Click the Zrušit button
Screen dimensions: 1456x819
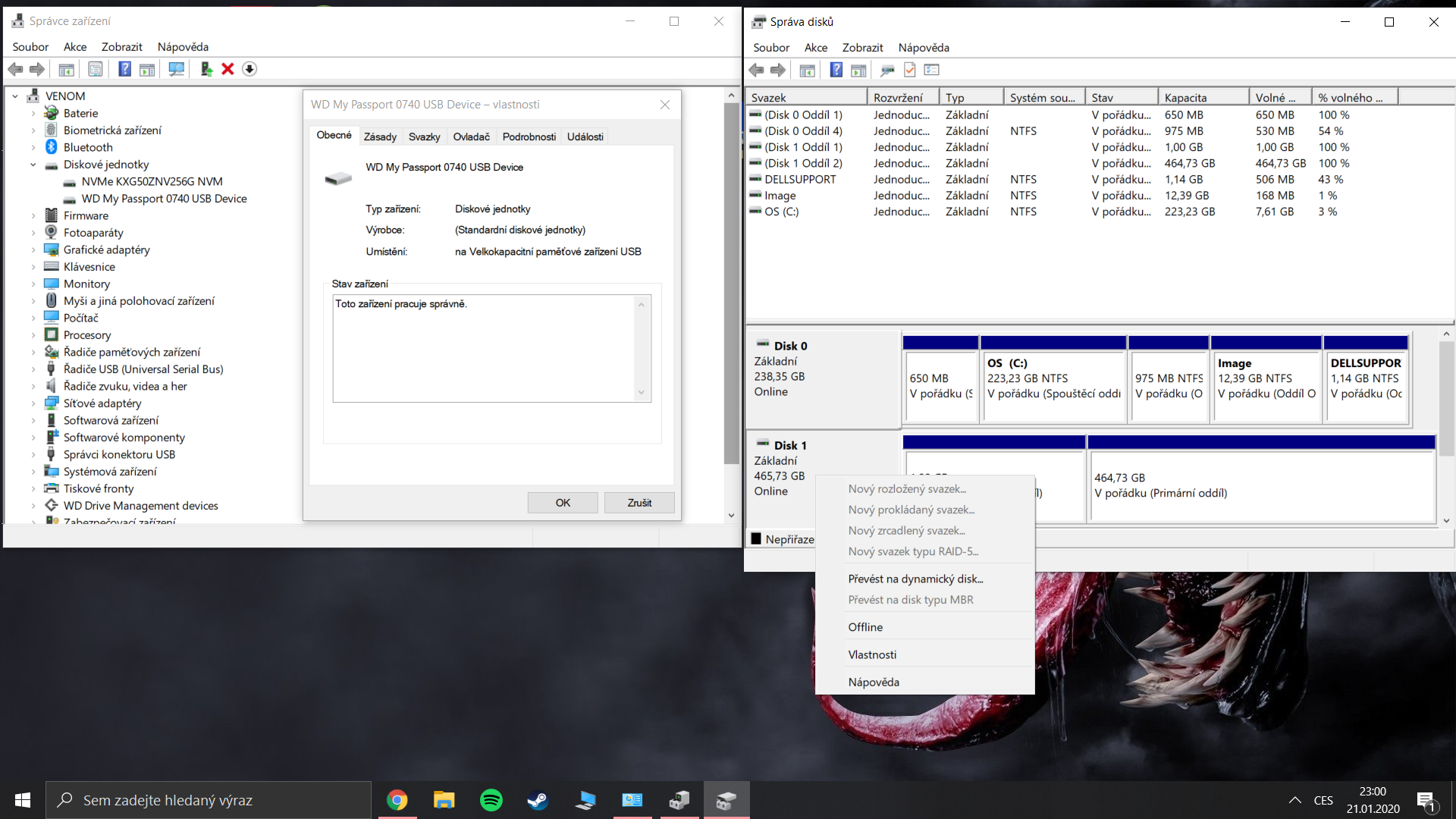click(639, 503)
